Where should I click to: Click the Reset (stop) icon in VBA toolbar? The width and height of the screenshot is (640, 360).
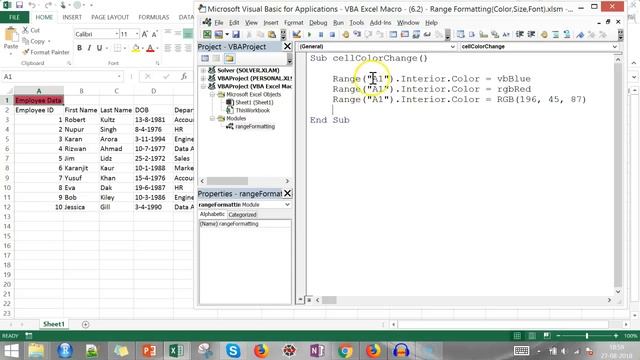pyautogui.click(x=332, y=35)
